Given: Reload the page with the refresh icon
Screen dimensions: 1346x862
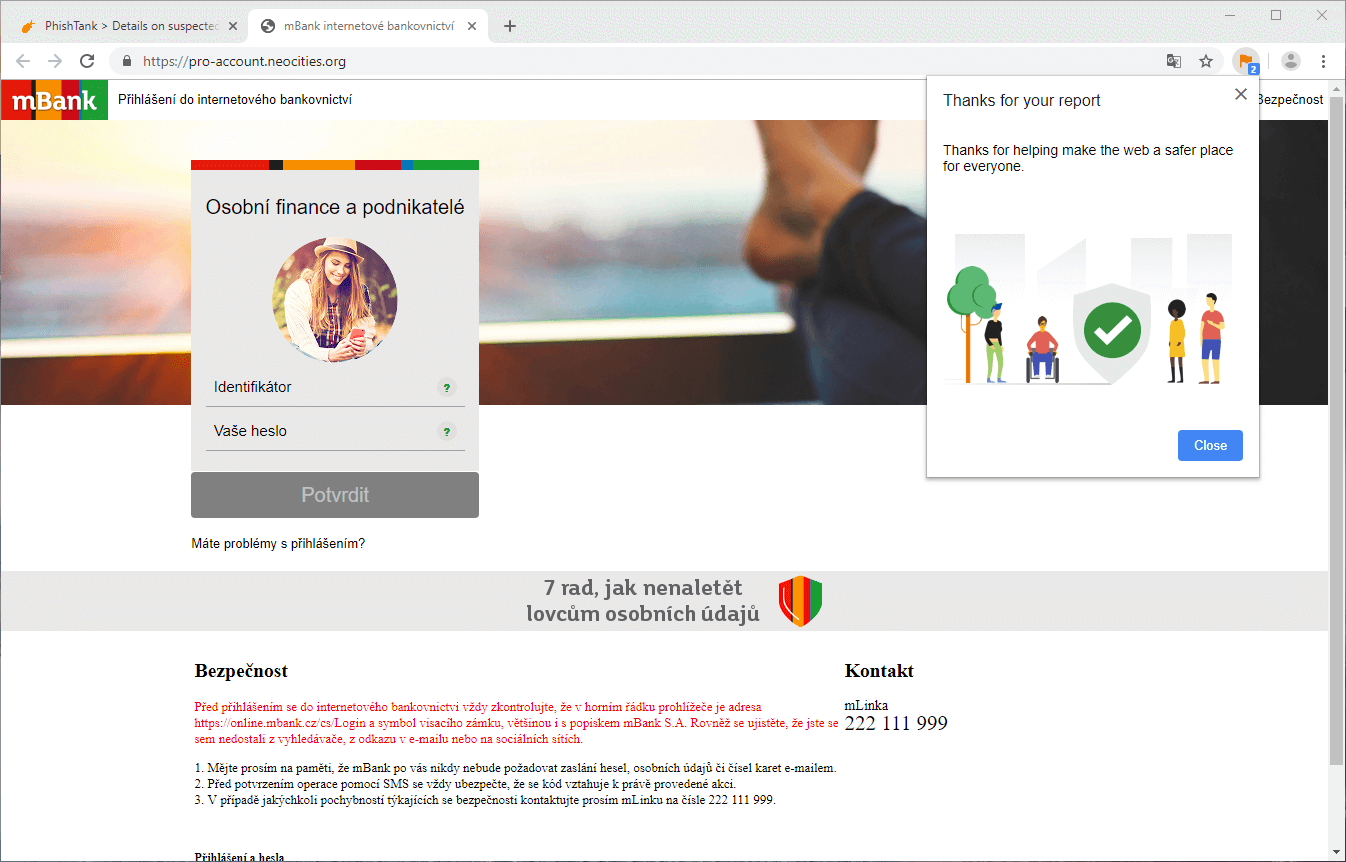Looking at the screenshot, I should pyautogui.click(x=87, y=61).
